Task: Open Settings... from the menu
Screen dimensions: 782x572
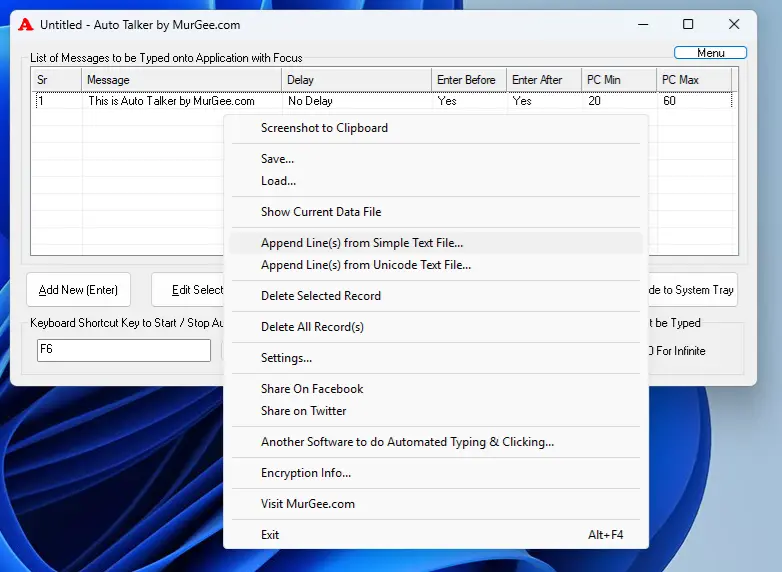Action: [x=436, y=358]
